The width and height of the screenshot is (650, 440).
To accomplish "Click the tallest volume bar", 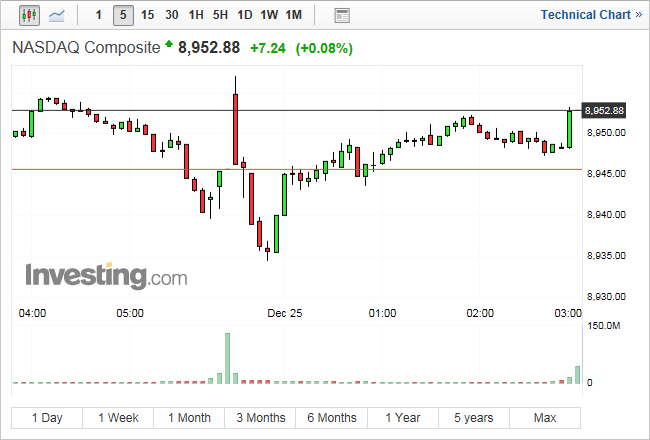I will coord(228,358).
